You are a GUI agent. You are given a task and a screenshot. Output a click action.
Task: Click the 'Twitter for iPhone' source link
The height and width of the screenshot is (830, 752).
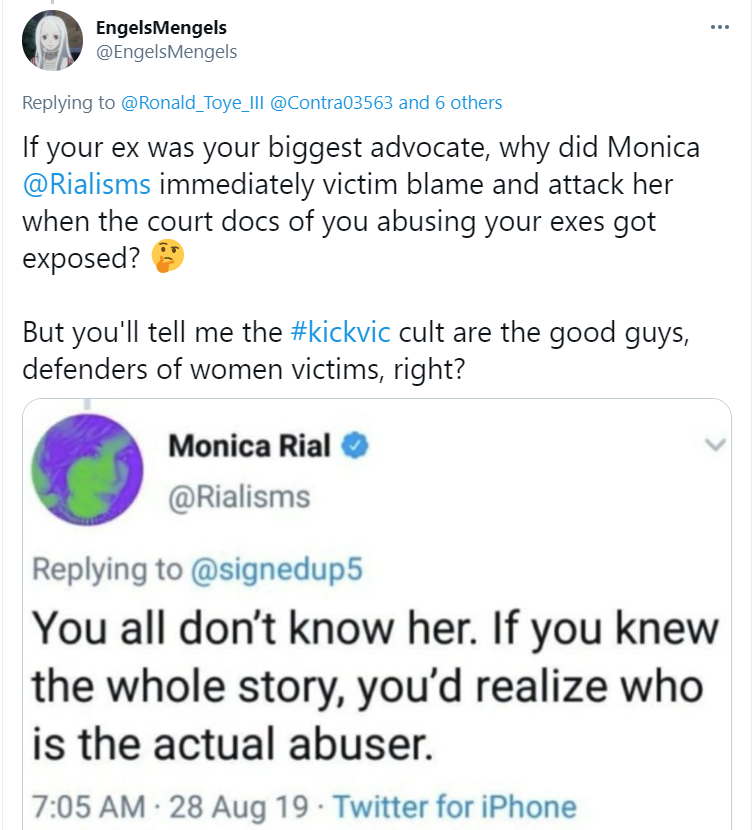tap(455, 807)
